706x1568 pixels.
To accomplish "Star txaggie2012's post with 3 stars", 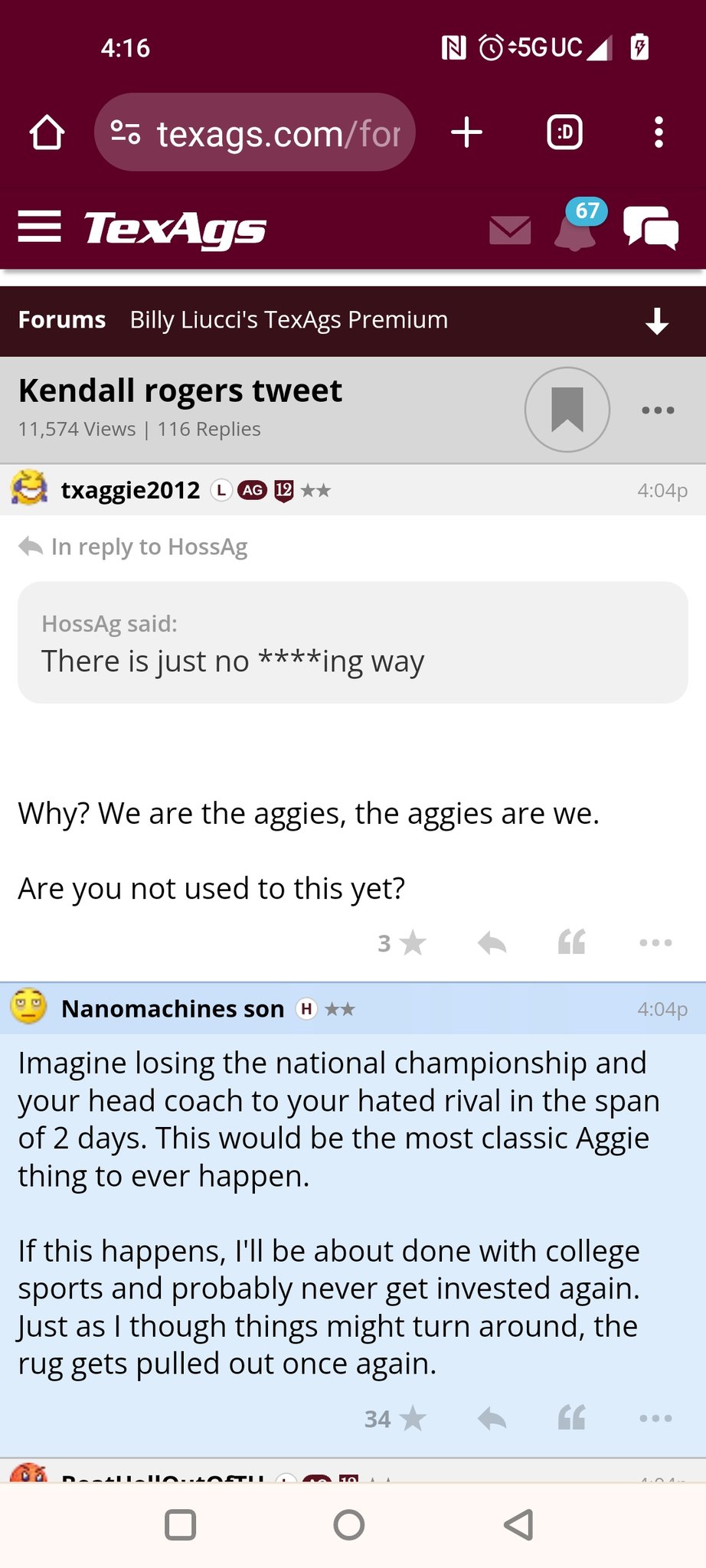I will (x=412, y=942).
